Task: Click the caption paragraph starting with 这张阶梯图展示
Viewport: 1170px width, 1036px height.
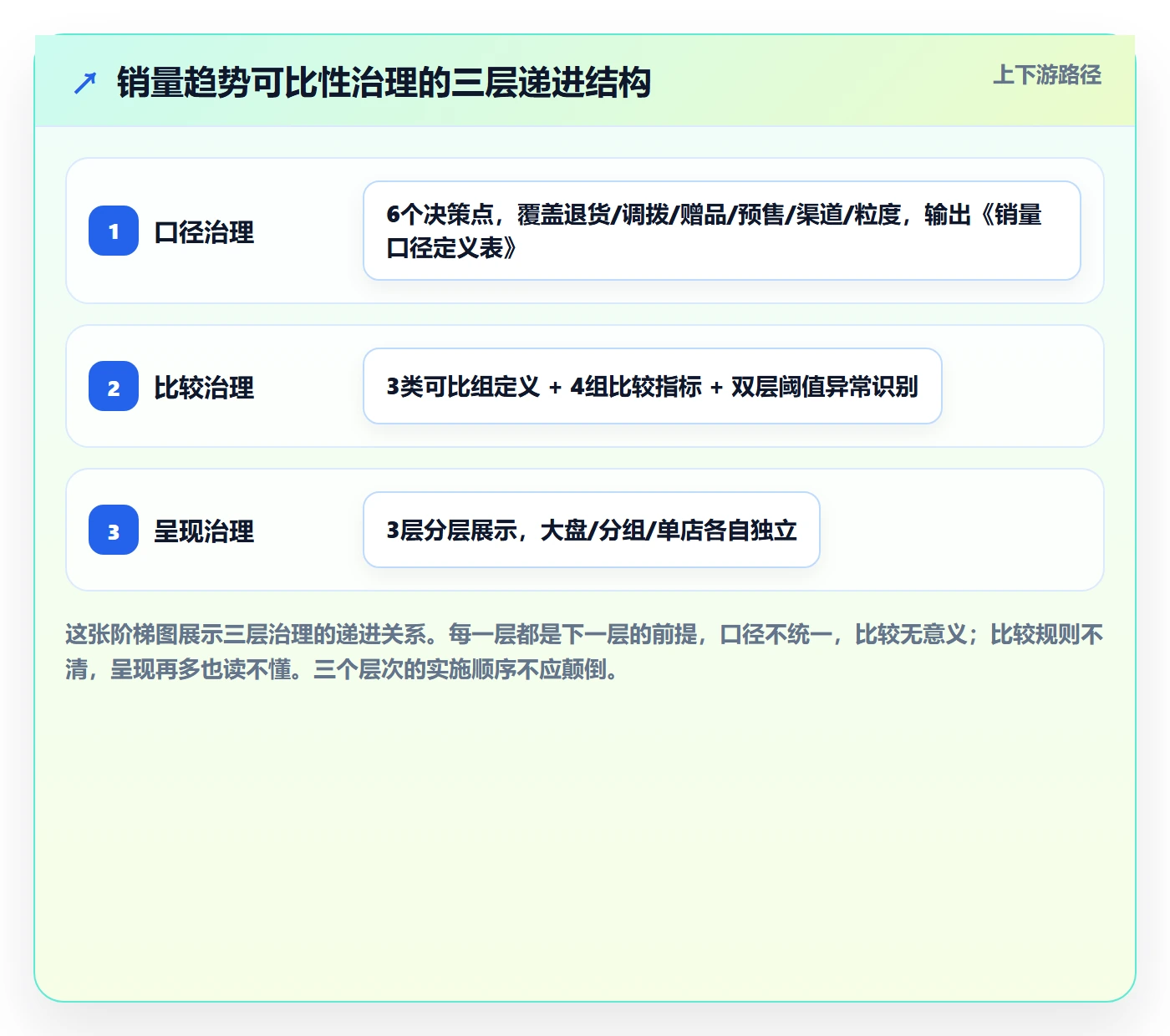Action: [x=584, y=652]
